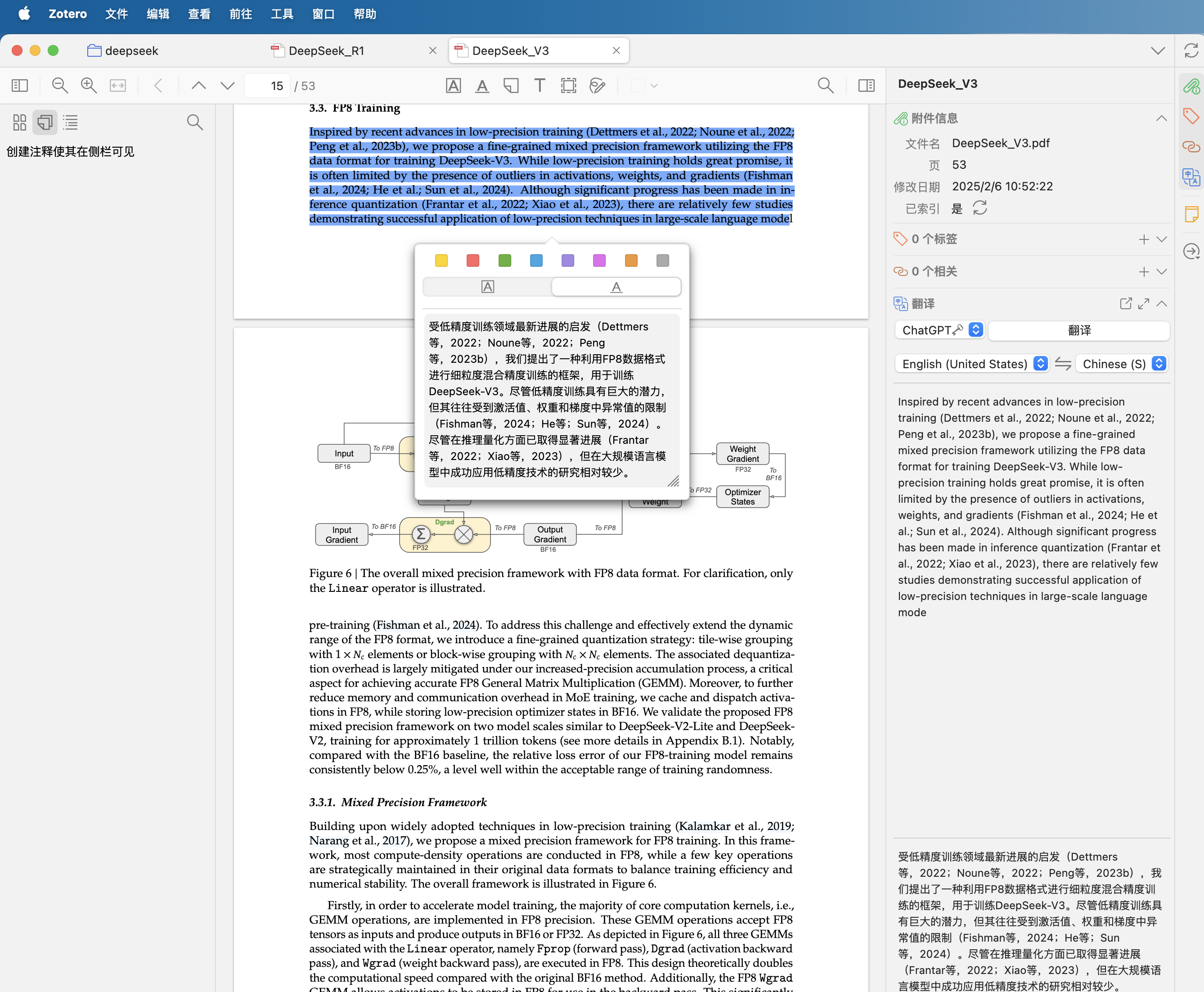Open the 文件 menu
Viewport: 1204px width, 992px height.
[x=117, y=14]
